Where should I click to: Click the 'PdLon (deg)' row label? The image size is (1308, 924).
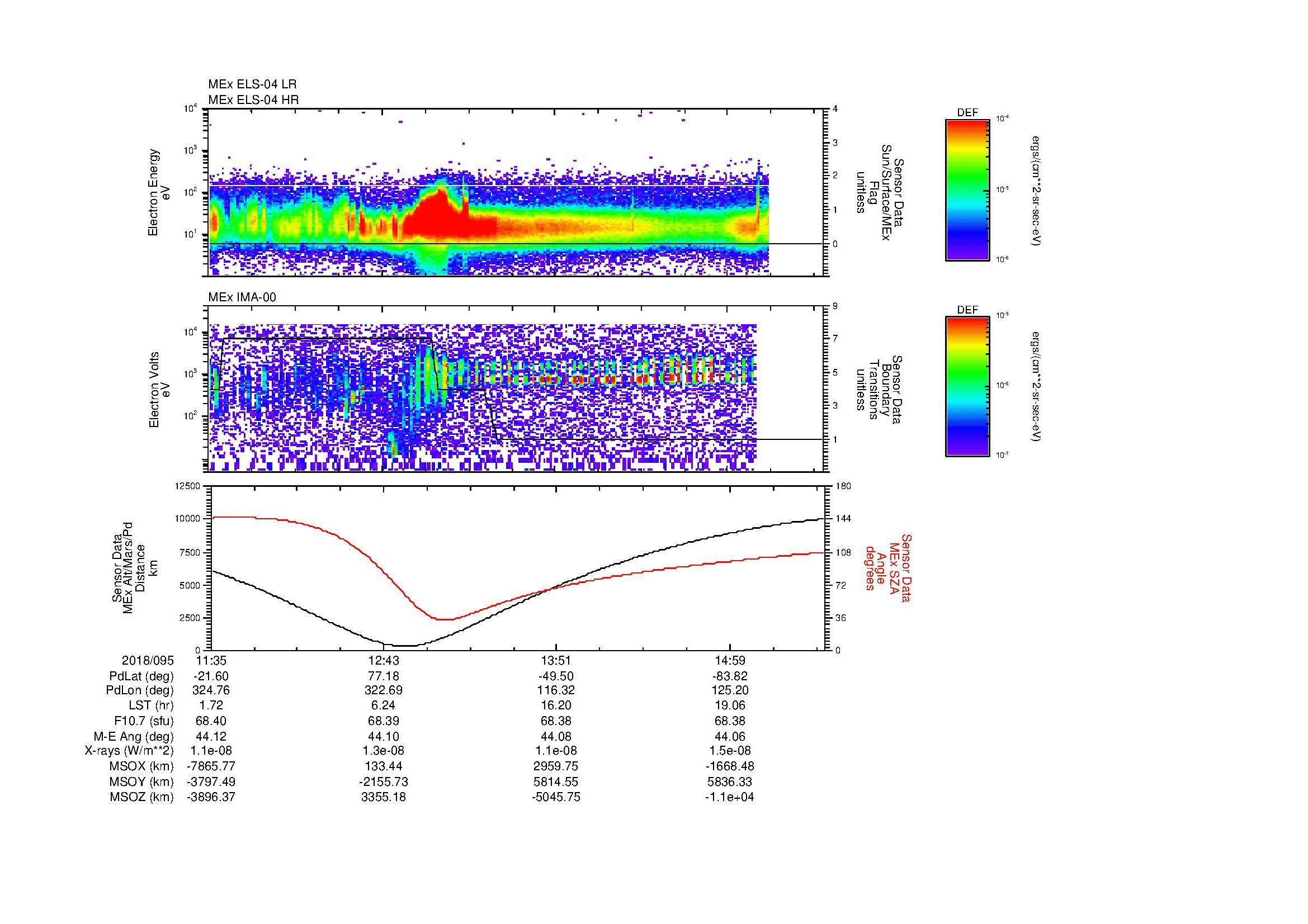click(140, 690)
